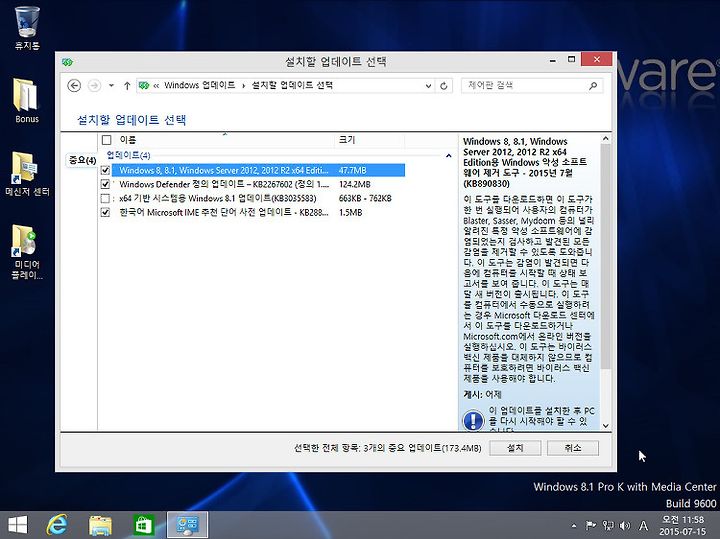Click the 47.7MB size value
This screenshot has width=720, height=539.
click(x=353, y=170)
